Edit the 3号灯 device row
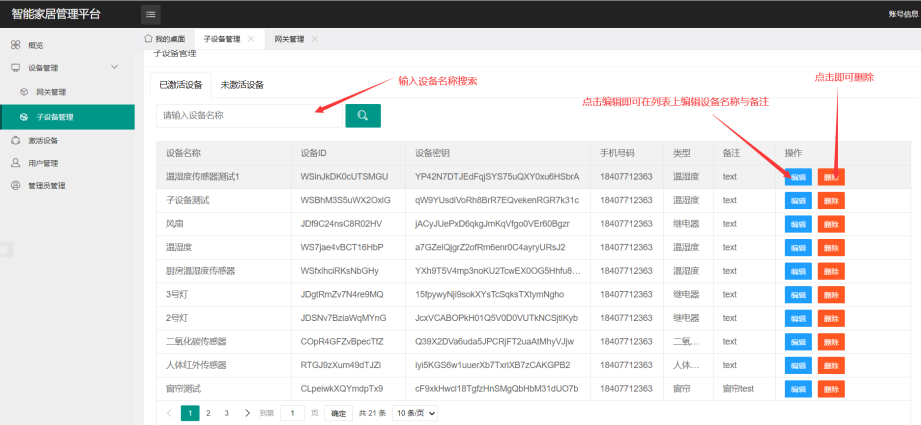The height and width of the screenshot is (425, 921). [x=798, y=295]
